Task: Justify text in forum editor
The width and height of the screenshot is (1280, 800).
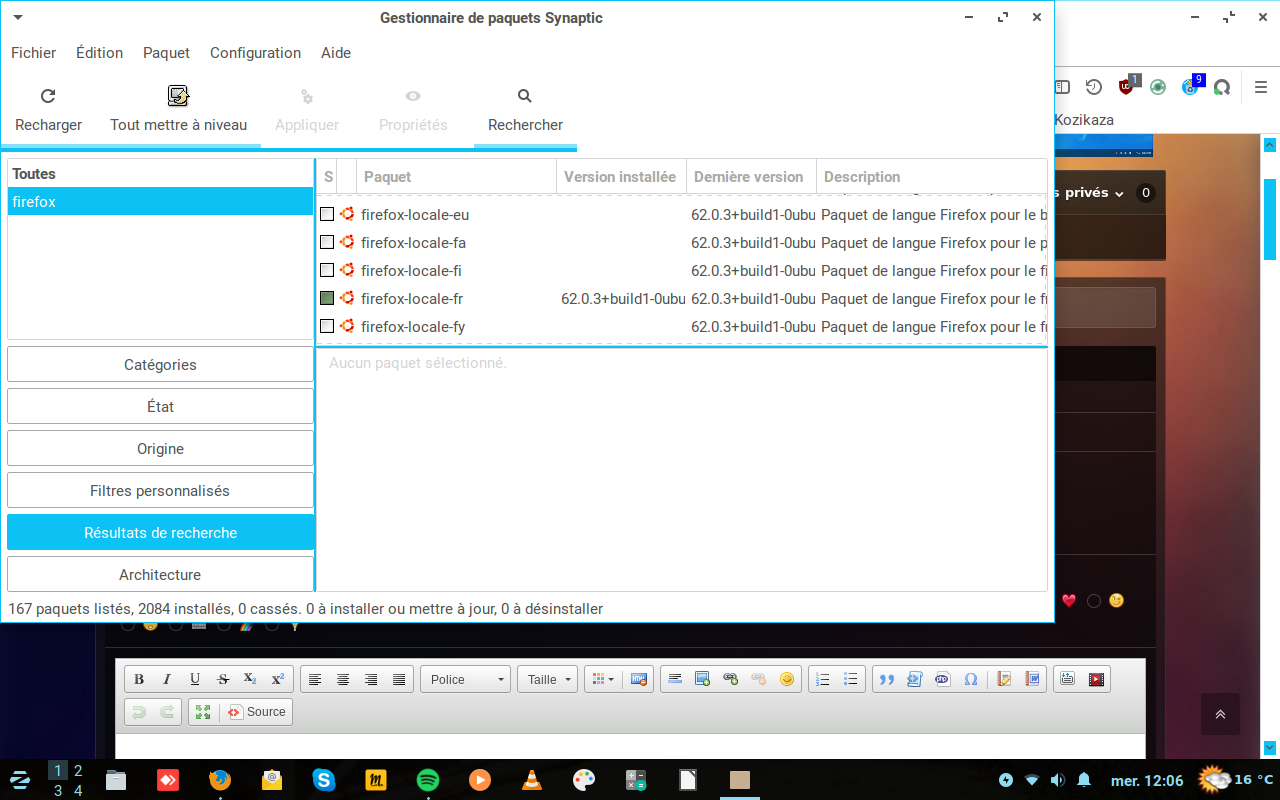Action: (x=399, y=680)
